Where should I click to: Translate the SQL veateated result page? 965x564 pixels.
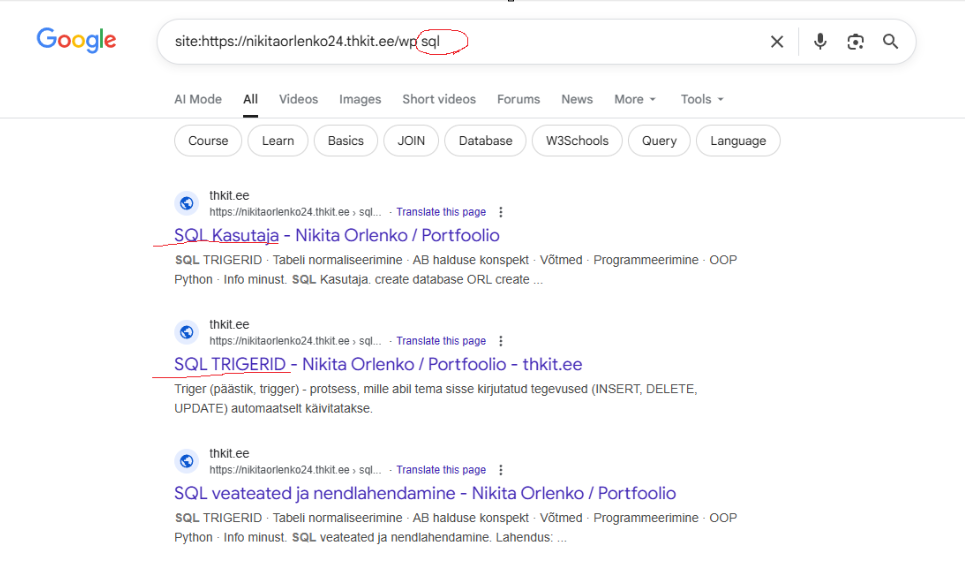click(x=441, y=470)
